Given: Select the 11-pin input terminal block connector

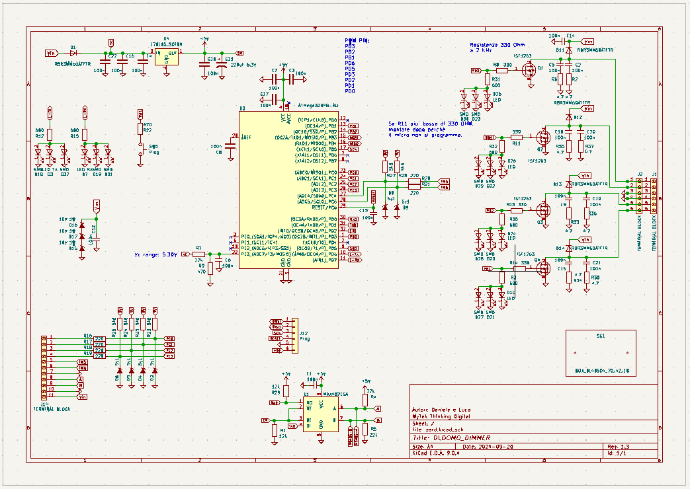Looking at the screenshot, I should [x=44, y=368].
